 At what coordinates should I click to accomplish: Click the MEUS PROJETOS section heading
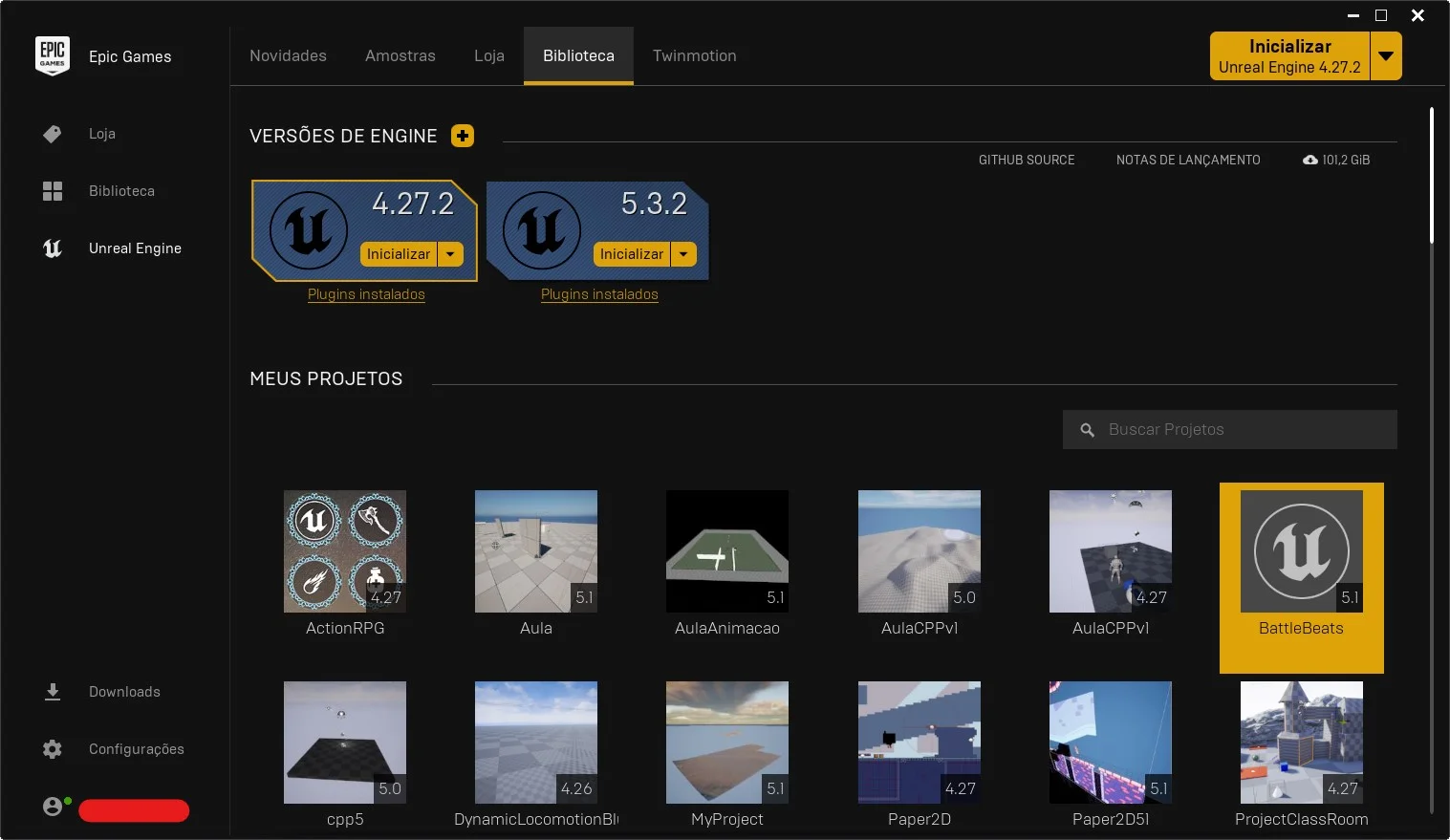[326, 378]
